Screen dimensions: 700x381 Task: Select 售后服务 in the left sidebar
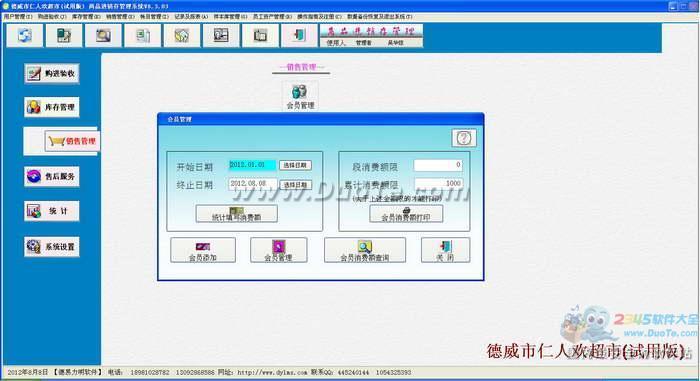pyautogui.click(x=52, y=176)
